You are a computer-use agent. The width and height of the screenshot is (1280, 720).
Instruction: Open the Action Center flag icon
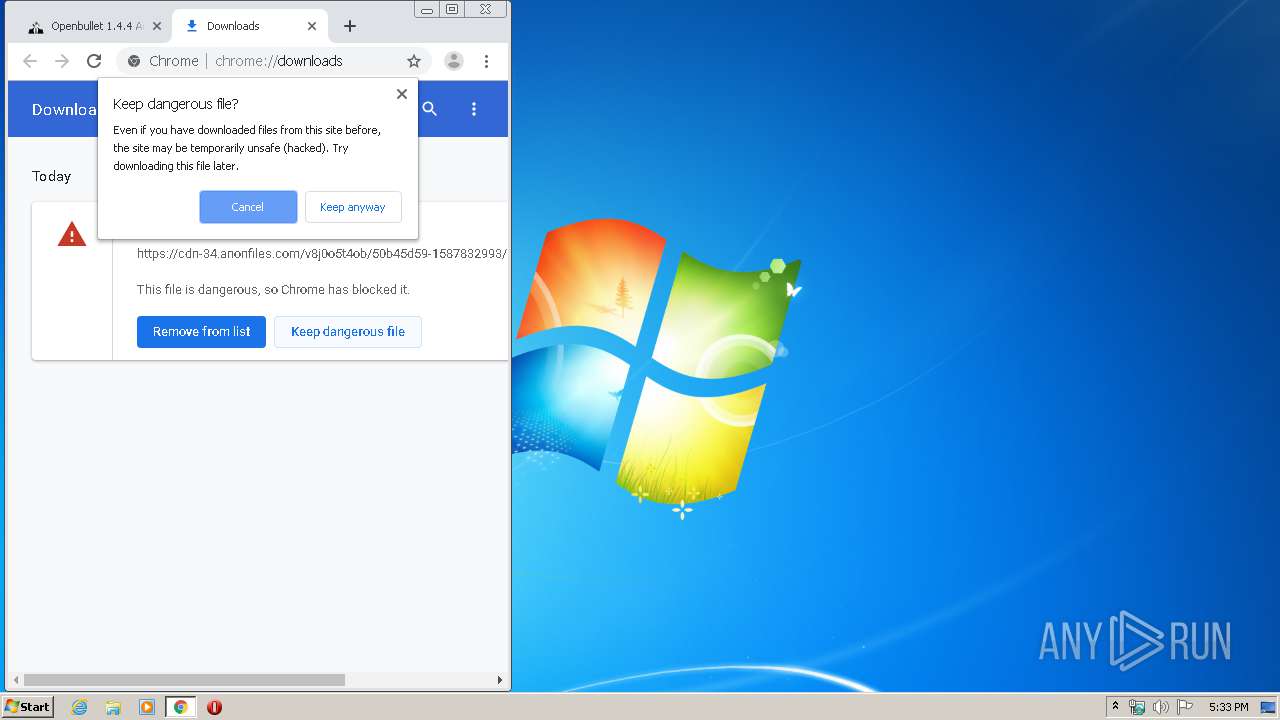(x=1185, y=707)
